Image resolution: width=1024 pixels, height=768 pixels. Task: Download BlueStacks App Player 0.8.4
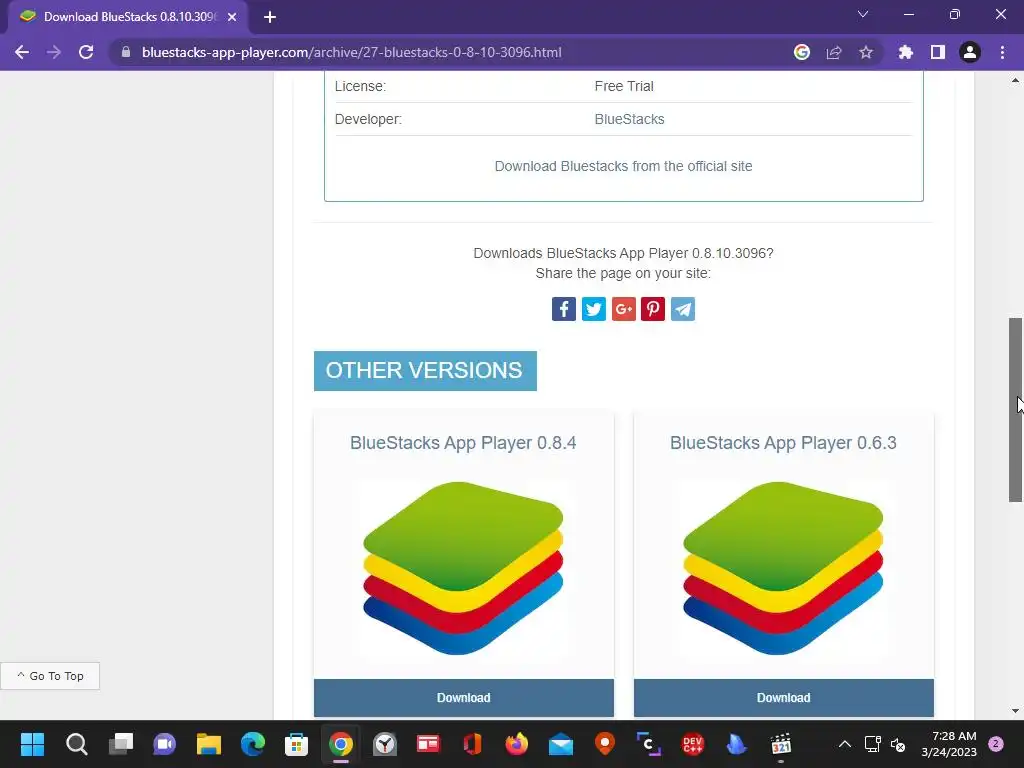pos(464,697)
